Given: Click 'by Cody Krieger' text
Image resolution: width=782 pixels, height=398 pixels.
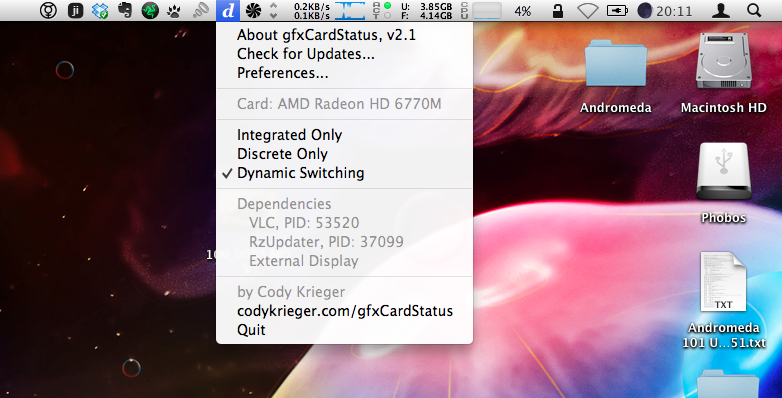Looking at the screenshot, I should 291,292.
